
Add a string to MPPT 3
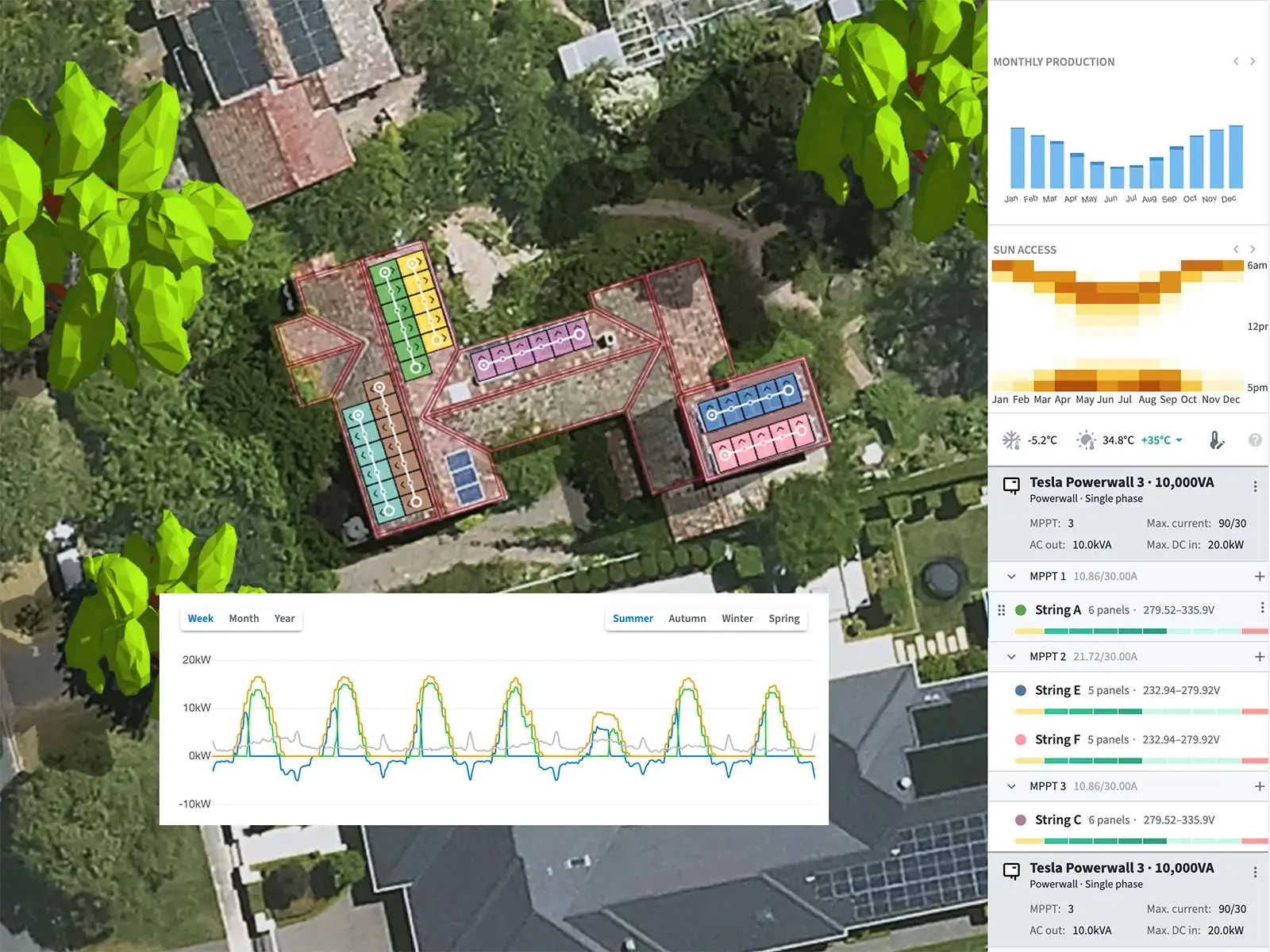click(1260, 786)
